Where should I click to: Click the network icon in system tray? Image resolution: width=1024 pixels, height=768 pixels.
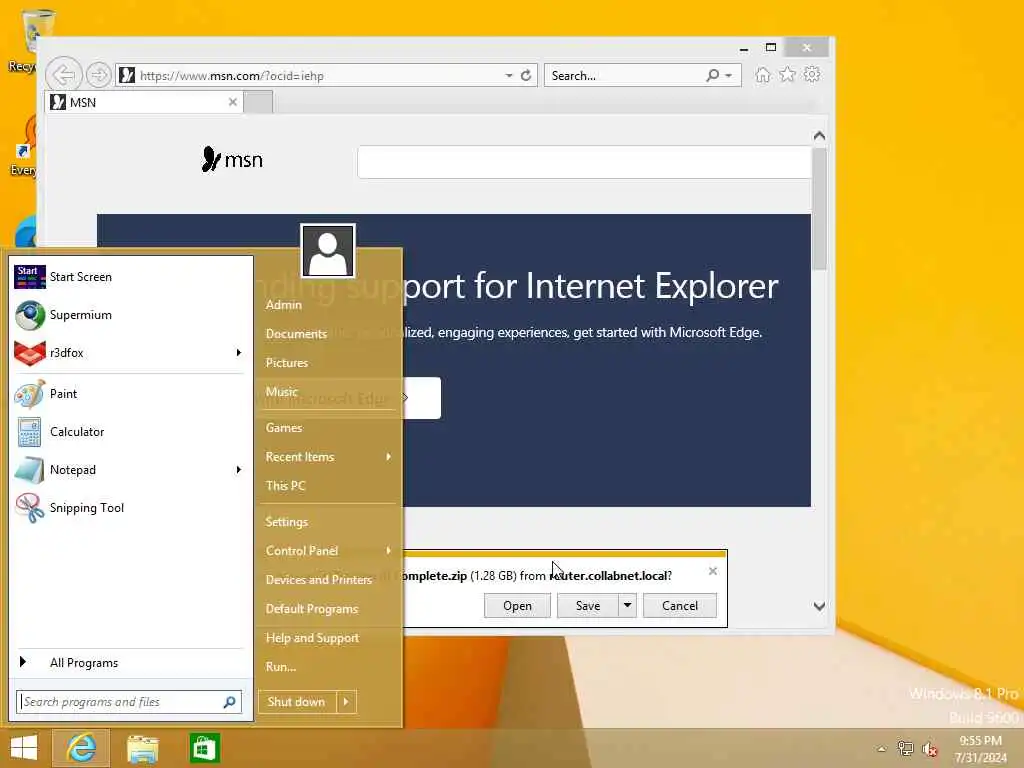coord(905,748)
